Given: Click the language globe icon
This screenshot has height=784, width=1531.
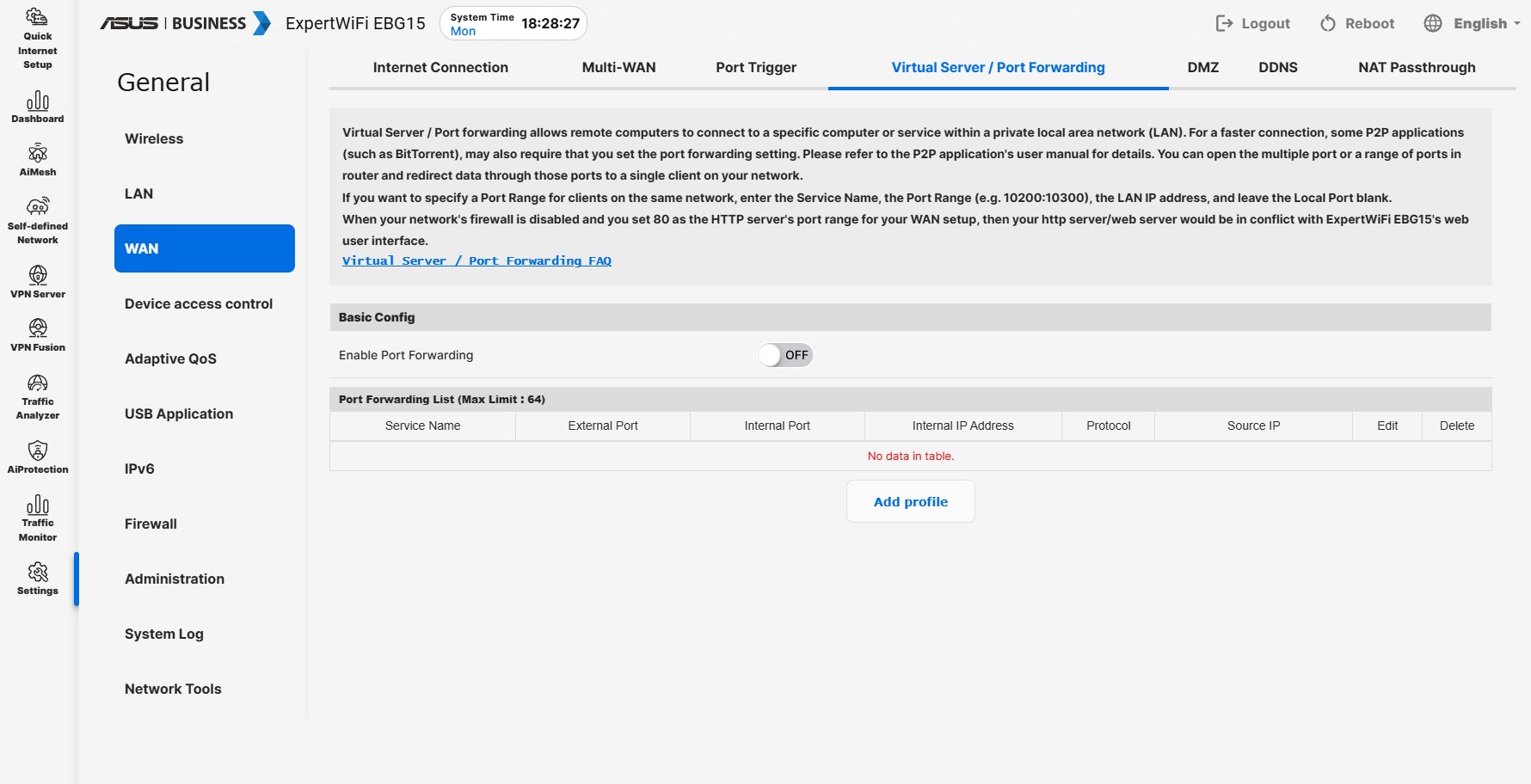Looking at the screenshot, I should coord(1433,23).
